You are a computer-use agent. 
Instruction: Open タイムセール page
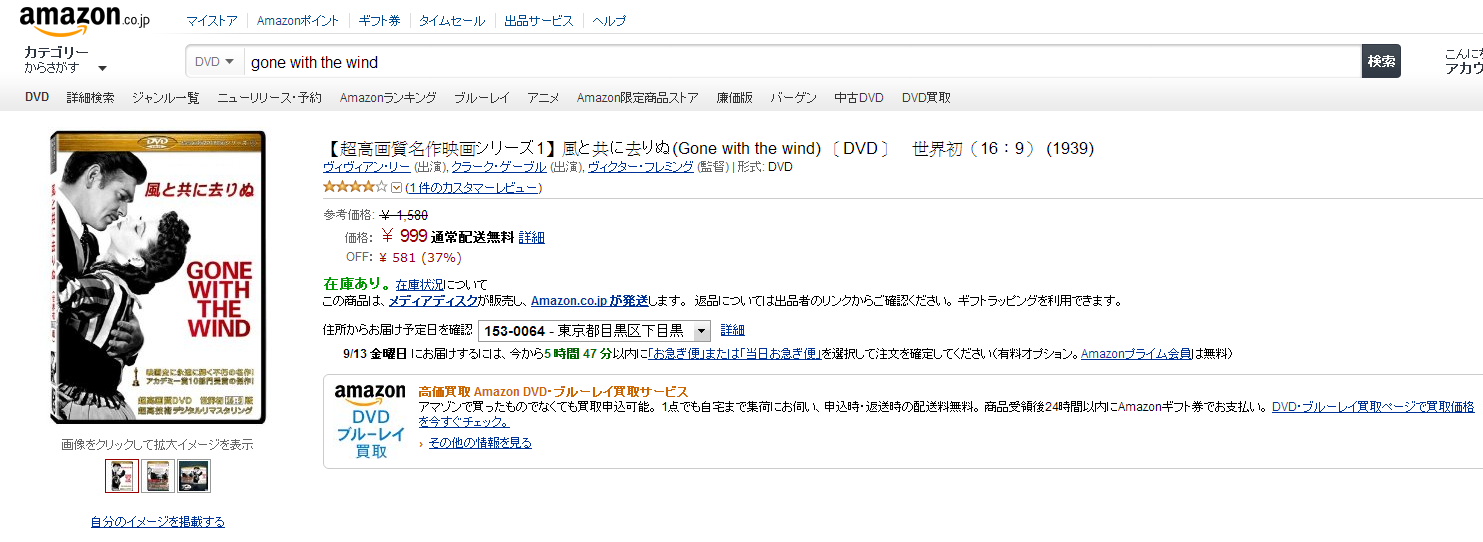click(x=452, y=21)
